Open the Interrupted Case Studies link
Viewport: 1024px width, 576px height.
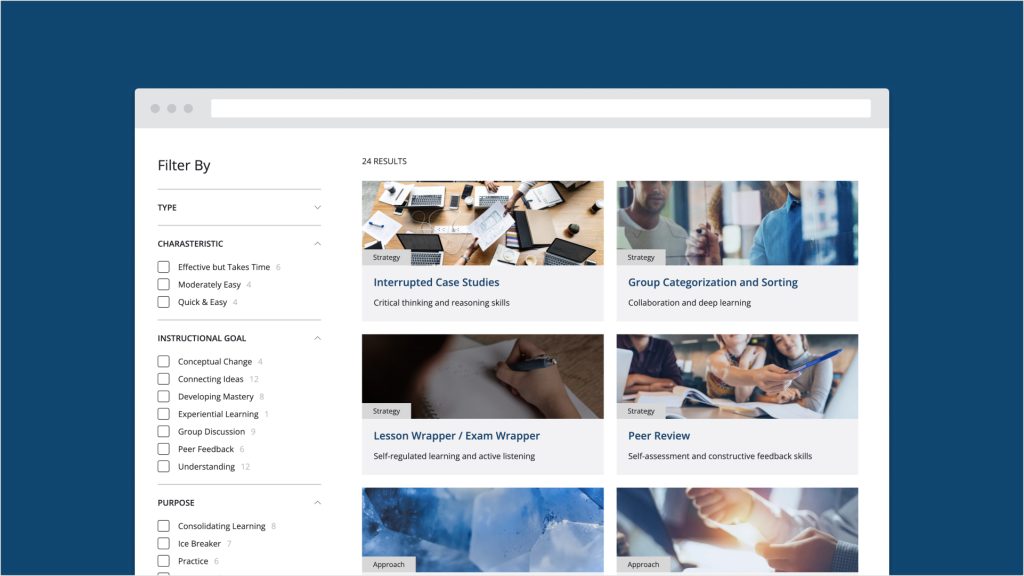436,283
